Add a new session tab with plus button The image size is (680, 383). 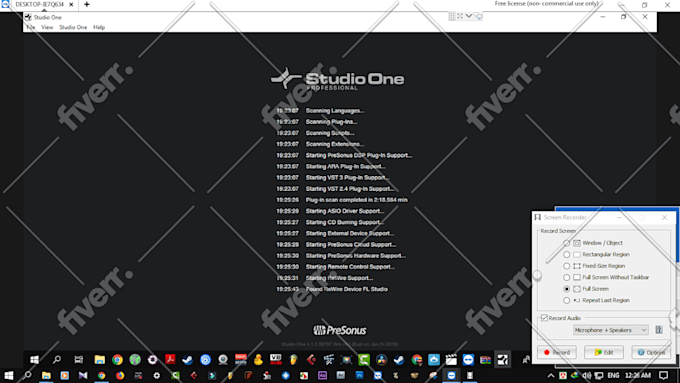pos(87,4)
